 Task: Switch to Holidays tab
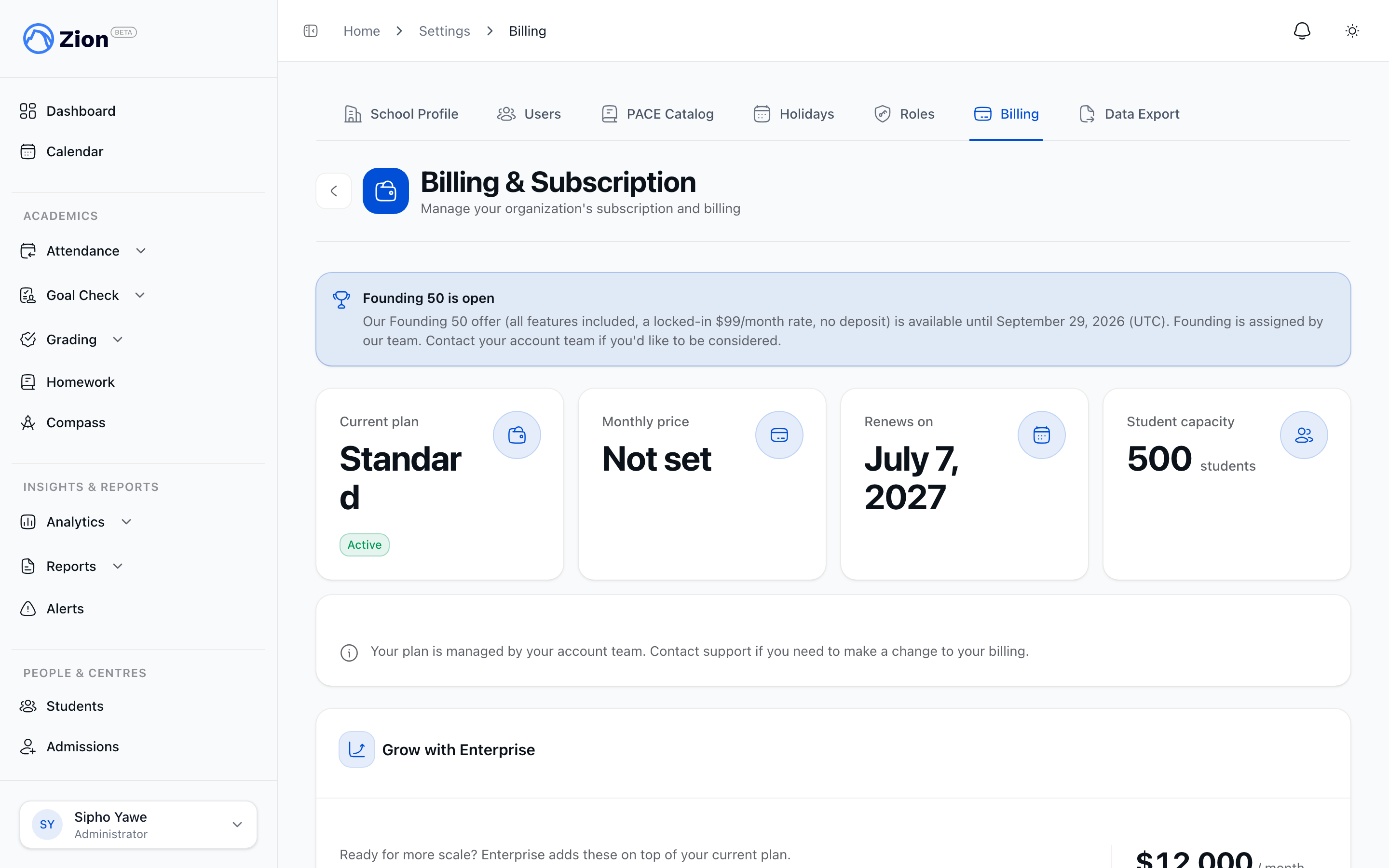tap(794, 114)
